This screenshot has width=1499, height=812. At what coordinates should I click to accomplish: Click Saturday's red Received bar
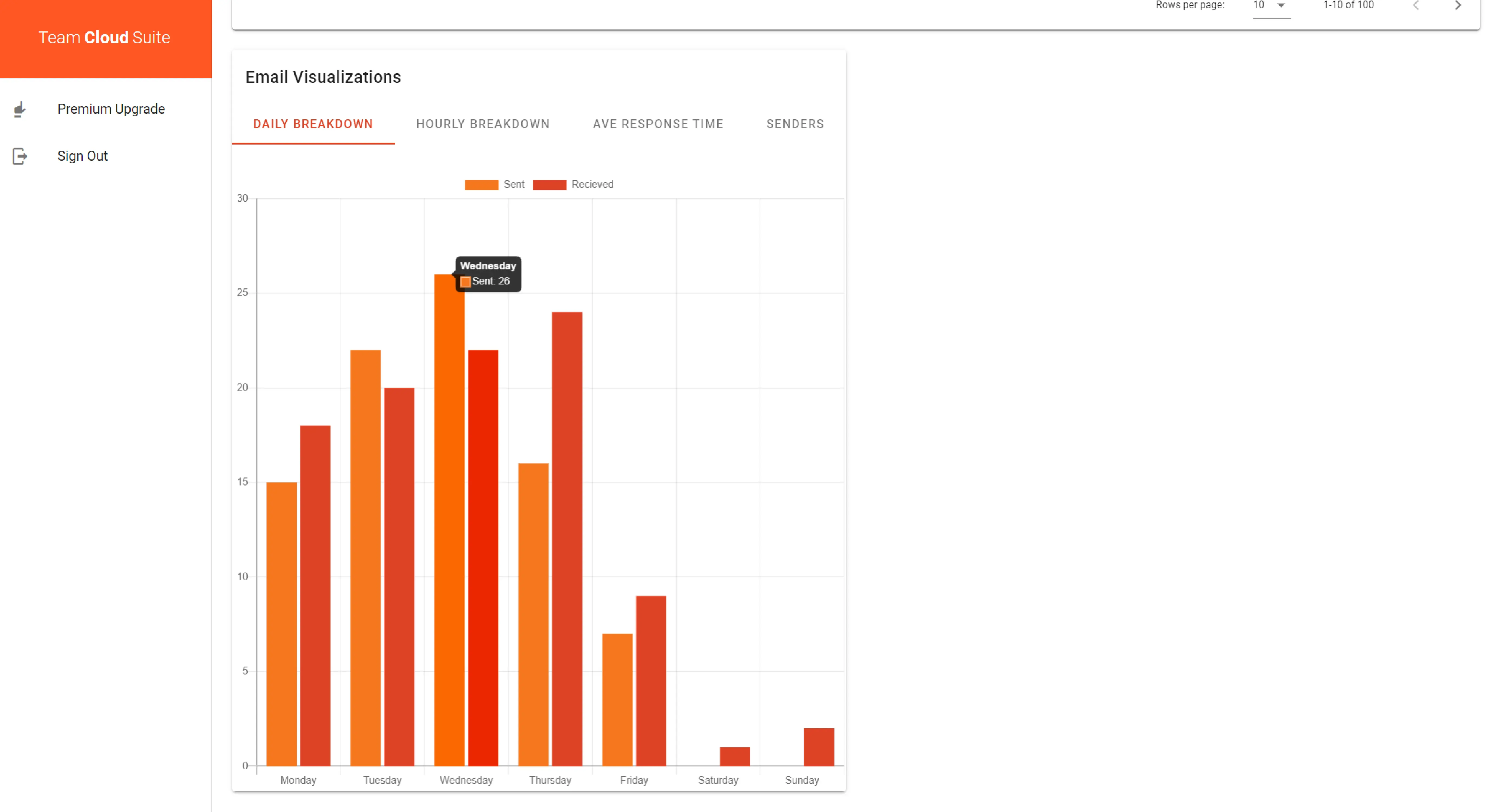click(735, 757)
